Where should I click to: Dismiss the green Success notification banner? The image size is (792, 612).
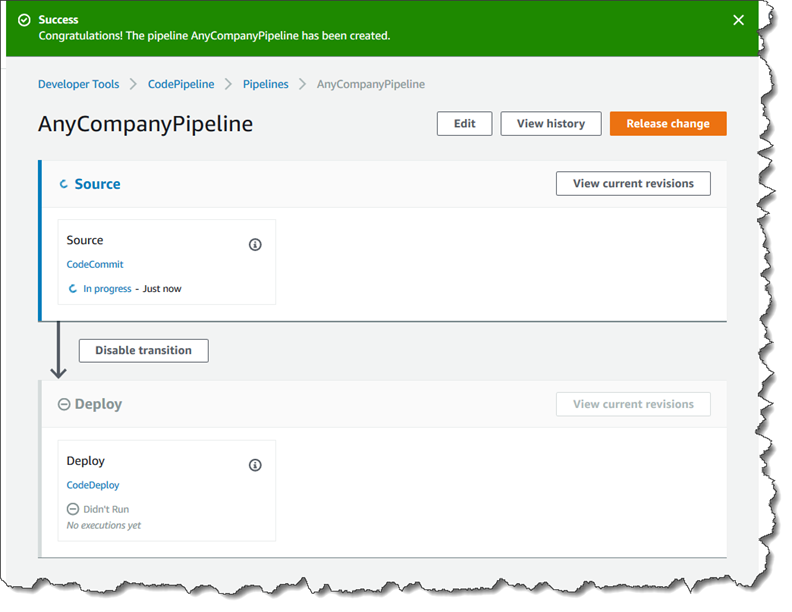click(738, 20)
